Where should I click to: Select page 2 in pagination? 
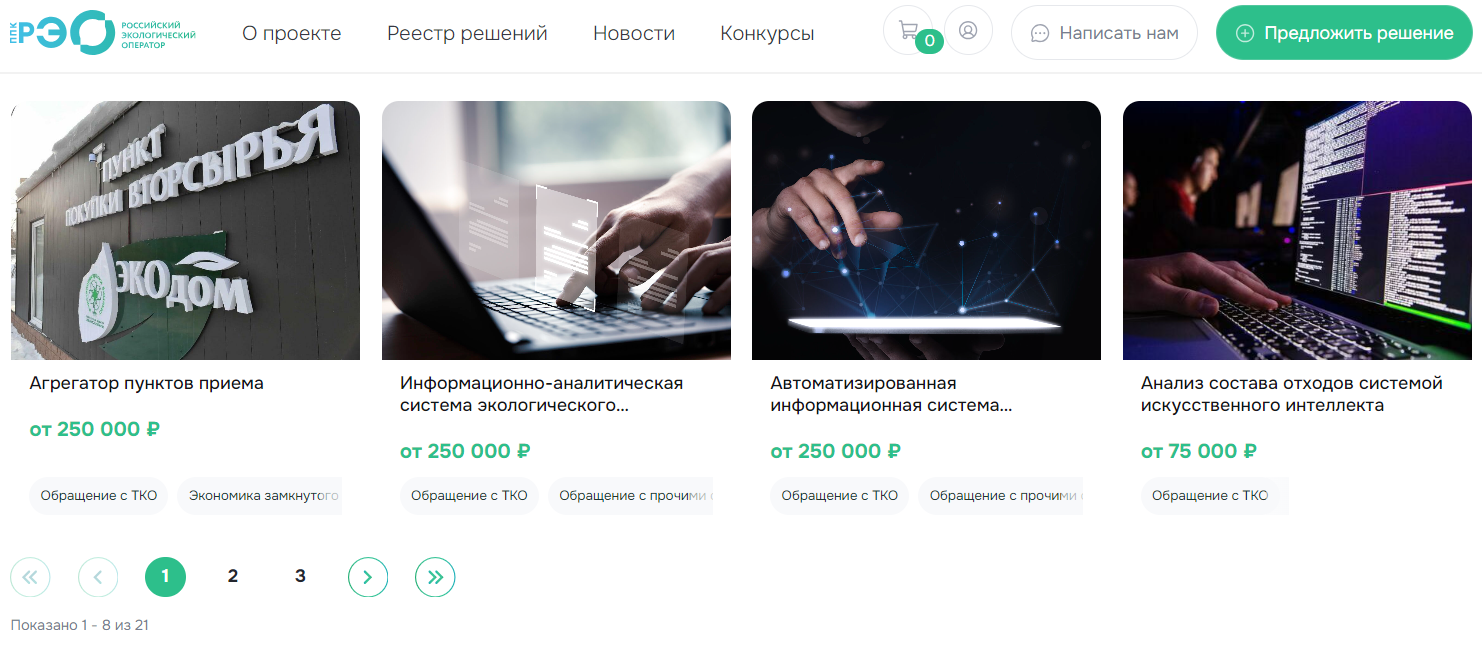[233, 577]
